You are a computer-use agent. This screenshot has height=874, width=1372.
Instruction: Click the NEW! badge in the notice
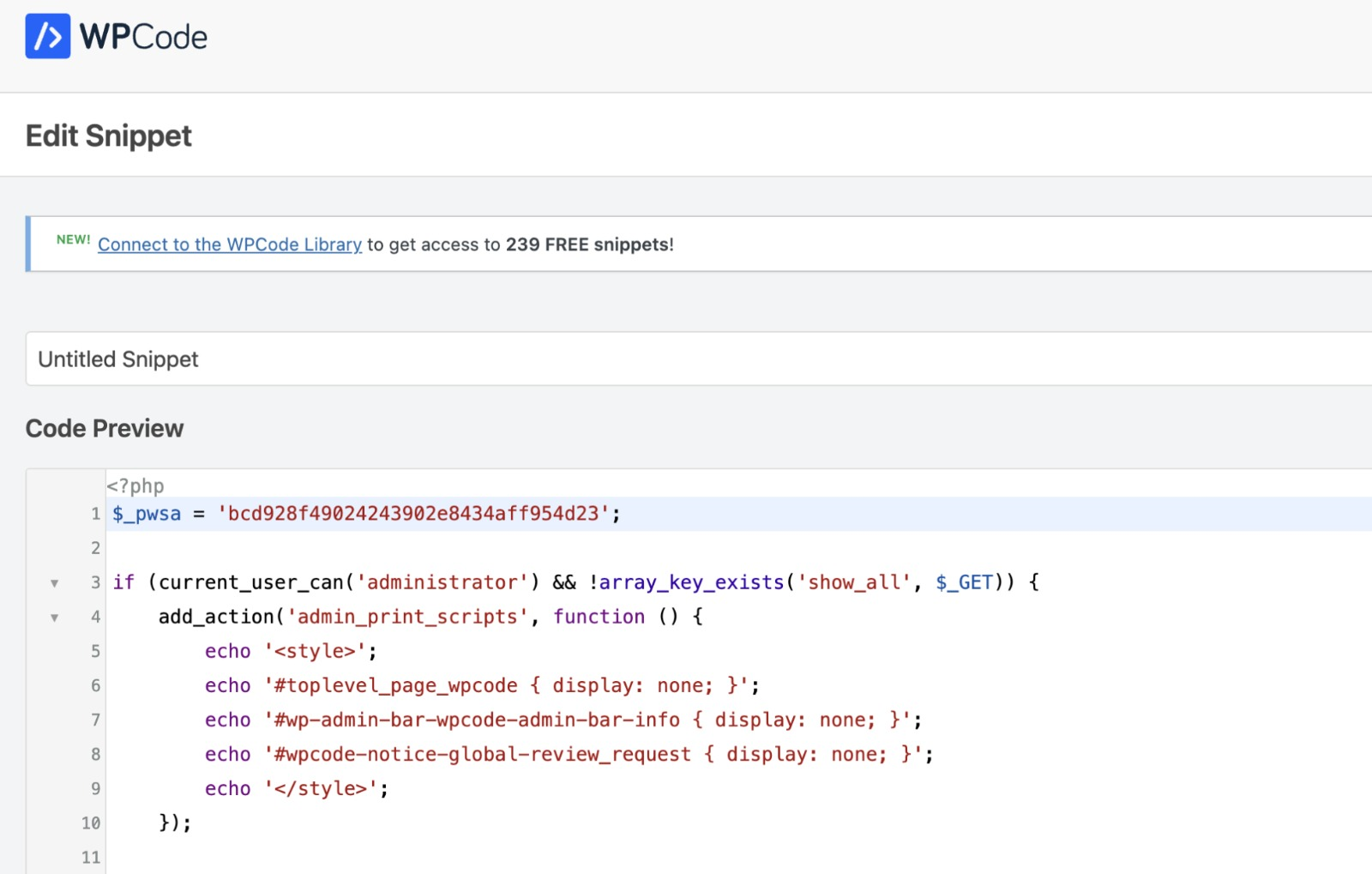tap(73, 240)
